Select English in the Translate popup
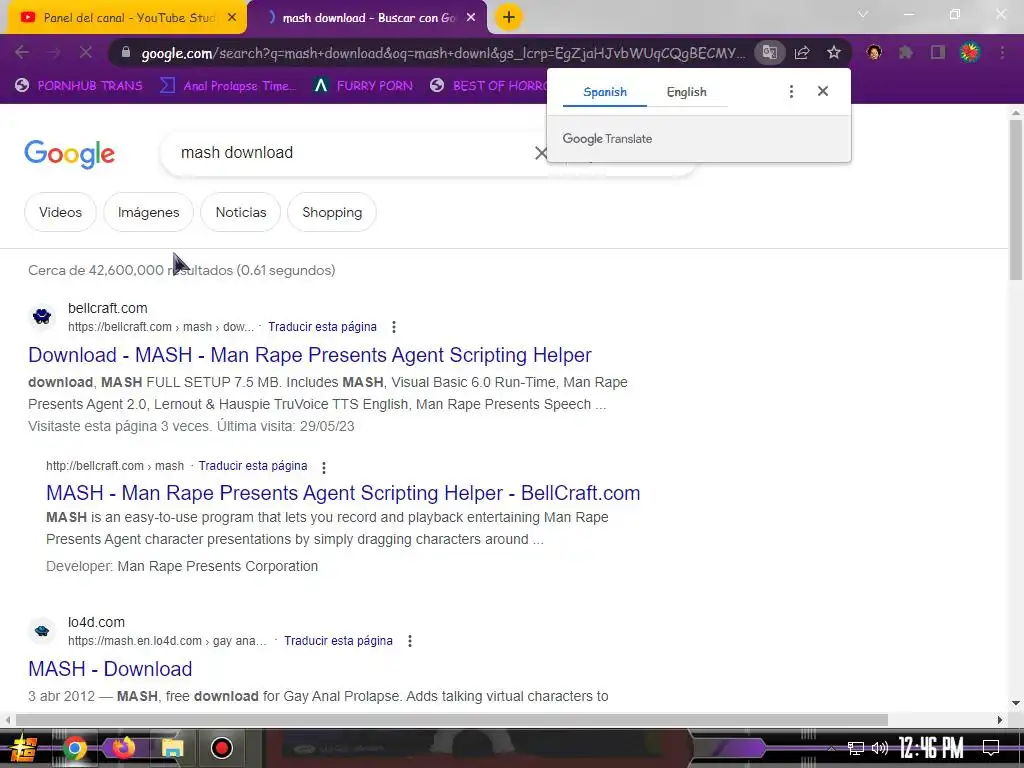This screenshot has width=1024, height=768. (686, 92)
